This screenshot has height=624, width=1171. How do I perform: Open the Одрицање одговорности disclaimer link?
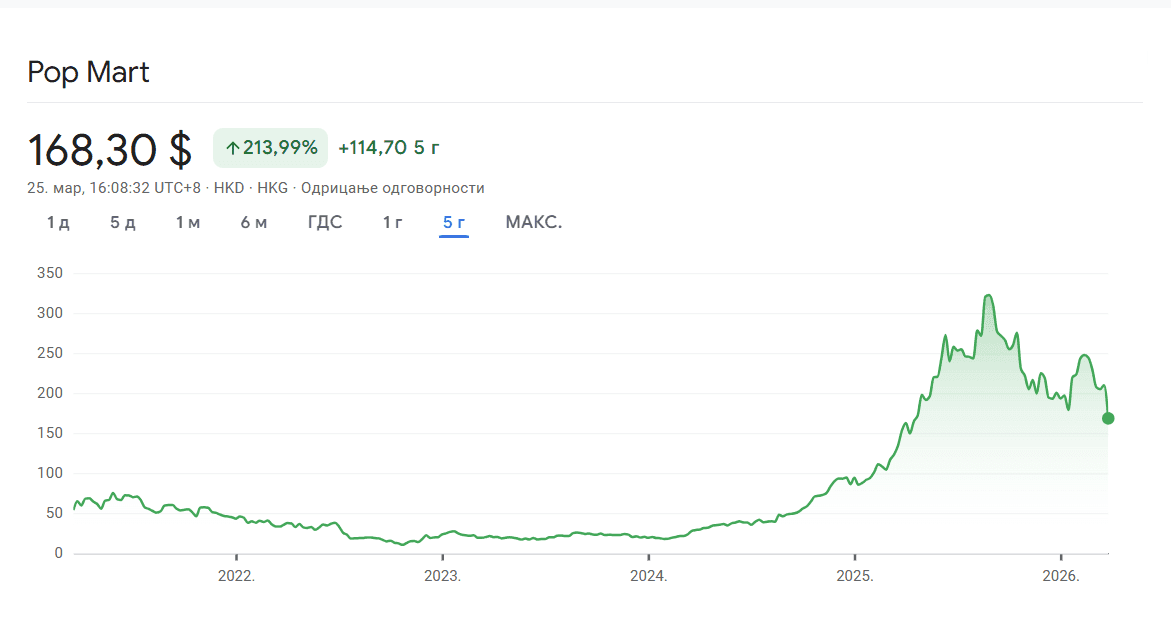393,187
